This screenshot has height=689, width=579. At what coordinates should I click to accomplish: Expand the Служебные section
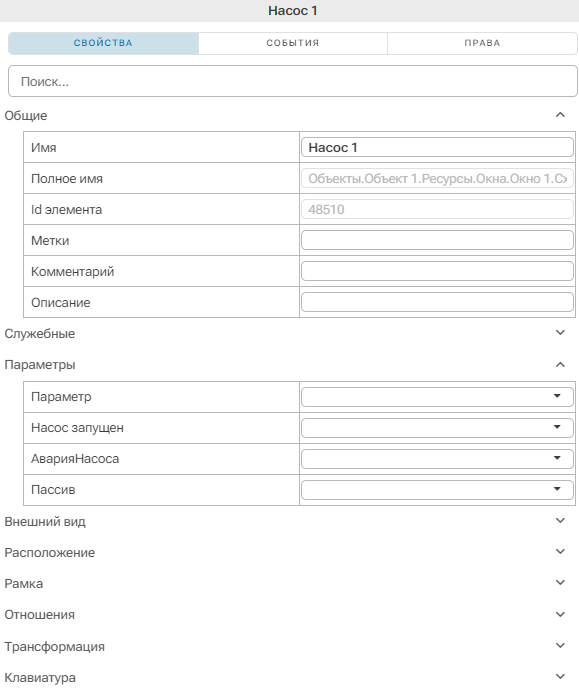point(560,333)
